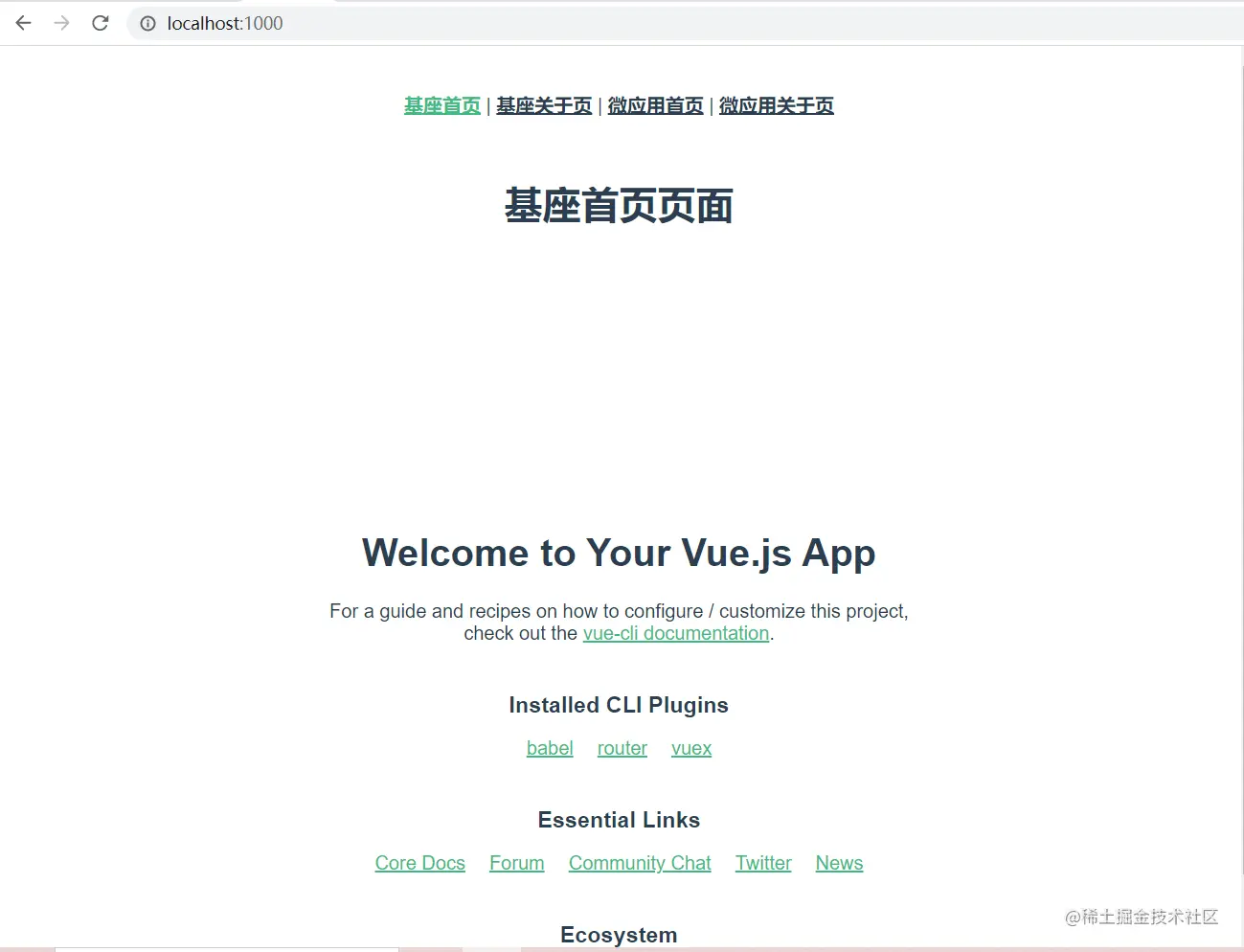Follow the vuex plugin link
Screen dimensions: 1244x952
[691, 748]
